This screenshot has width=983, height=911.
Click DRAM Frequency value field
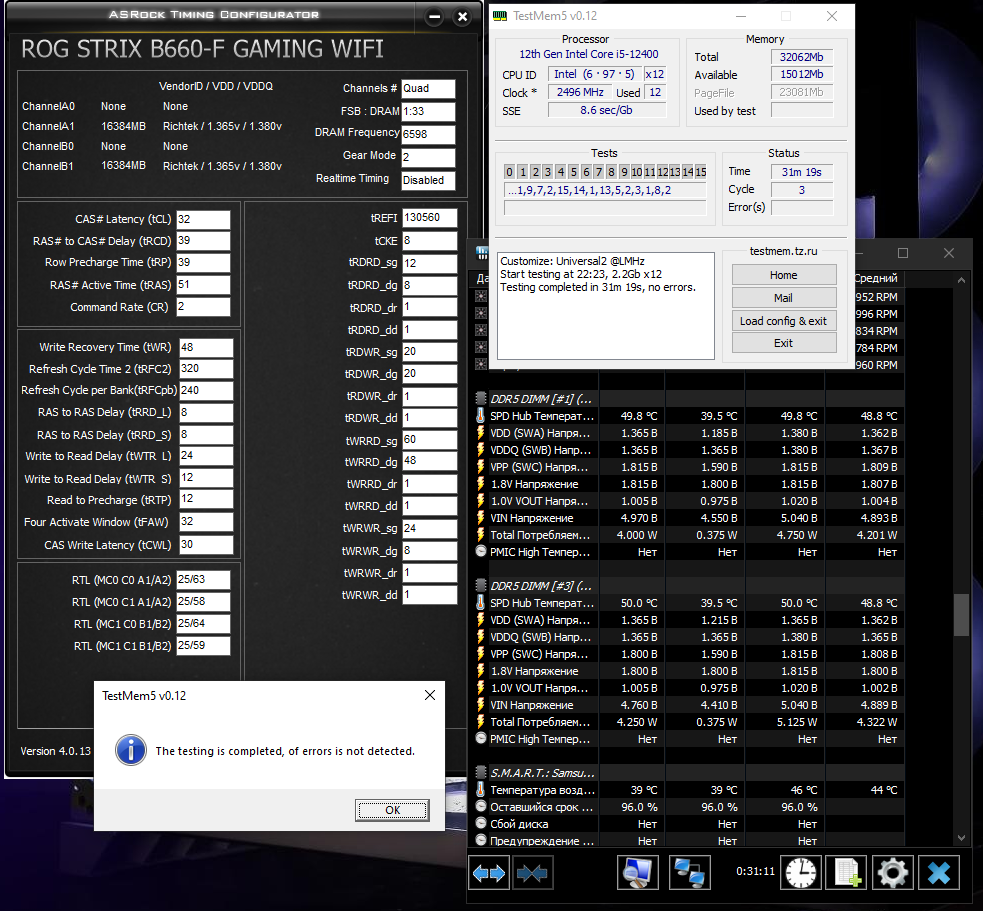coord(428,134)
